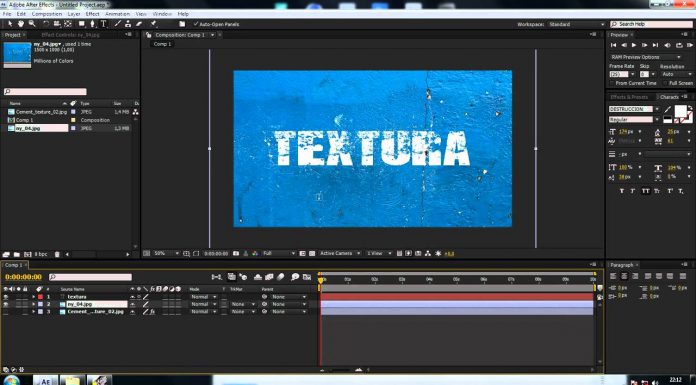Toggle loop option in Preview panel

[679, 45]
